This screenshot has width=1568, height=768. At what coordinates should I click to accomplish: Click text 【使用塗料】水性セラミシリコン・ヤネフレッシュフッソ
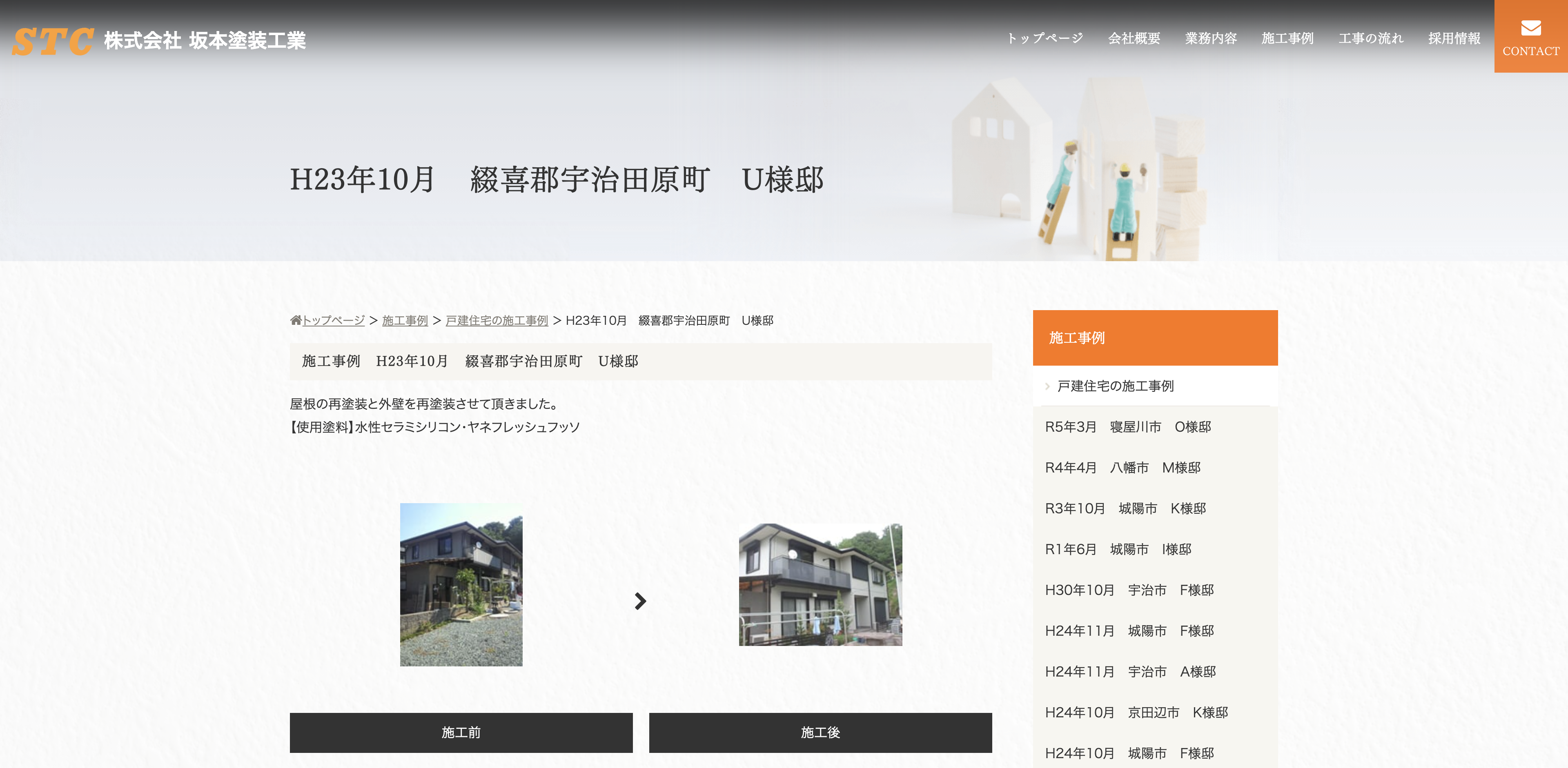coord(435,427)
